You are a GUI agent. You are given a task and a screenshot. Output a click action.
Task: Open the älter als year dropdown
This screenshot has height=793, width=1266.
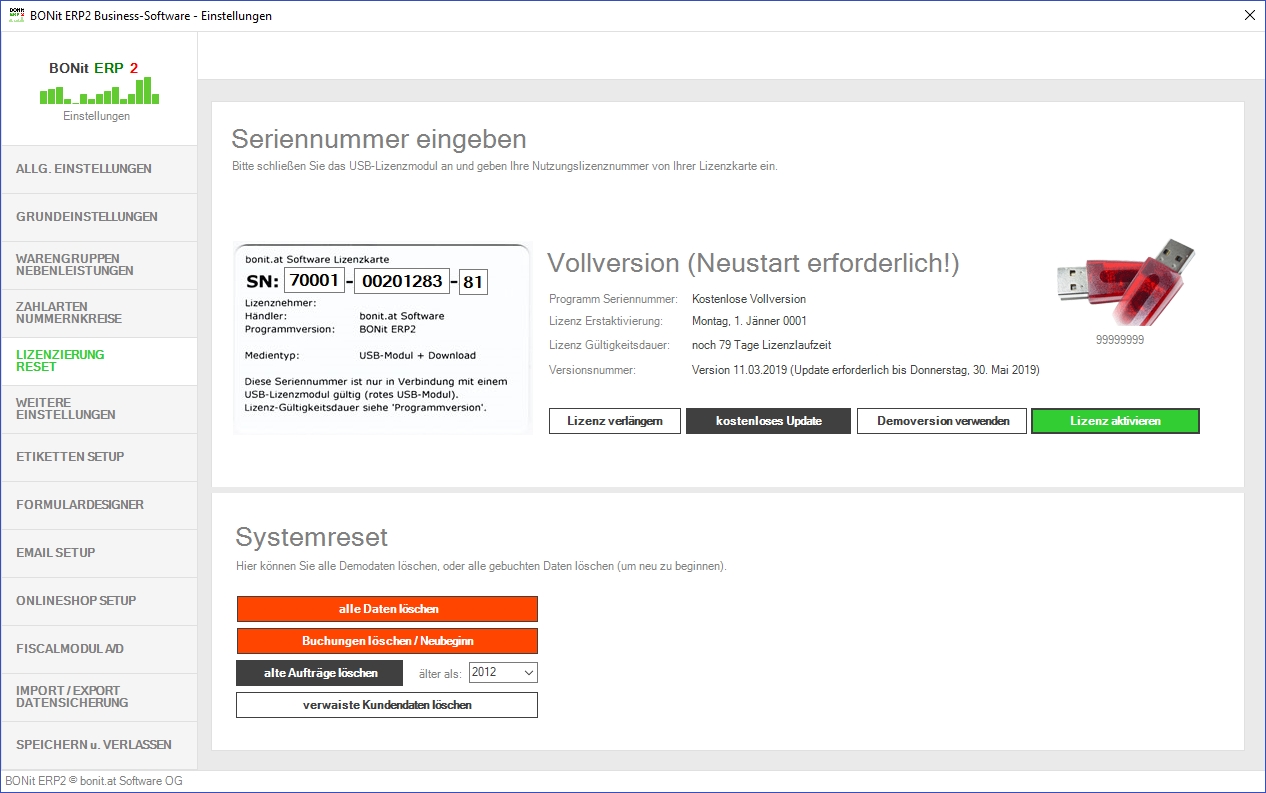pyautogui.click(x=503, y=673)
